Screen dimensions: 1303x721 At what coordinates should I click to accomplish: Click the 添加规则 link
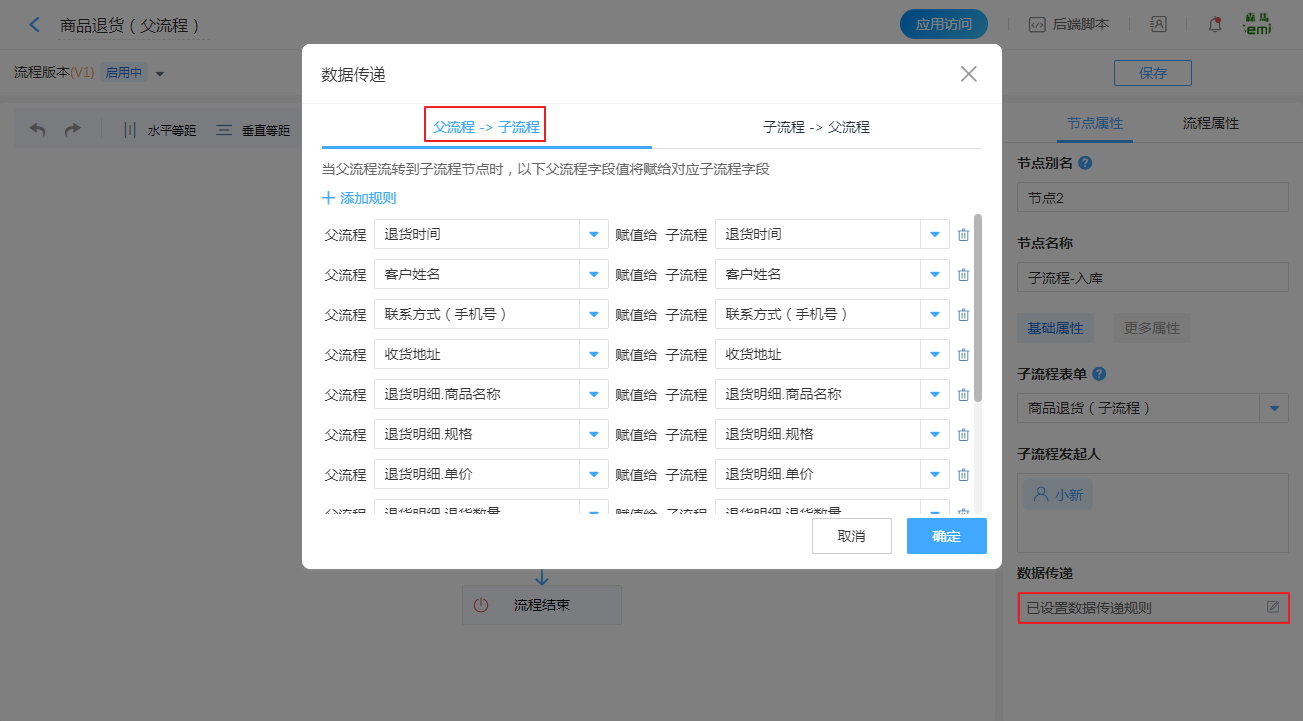click(x=359, y=198)
